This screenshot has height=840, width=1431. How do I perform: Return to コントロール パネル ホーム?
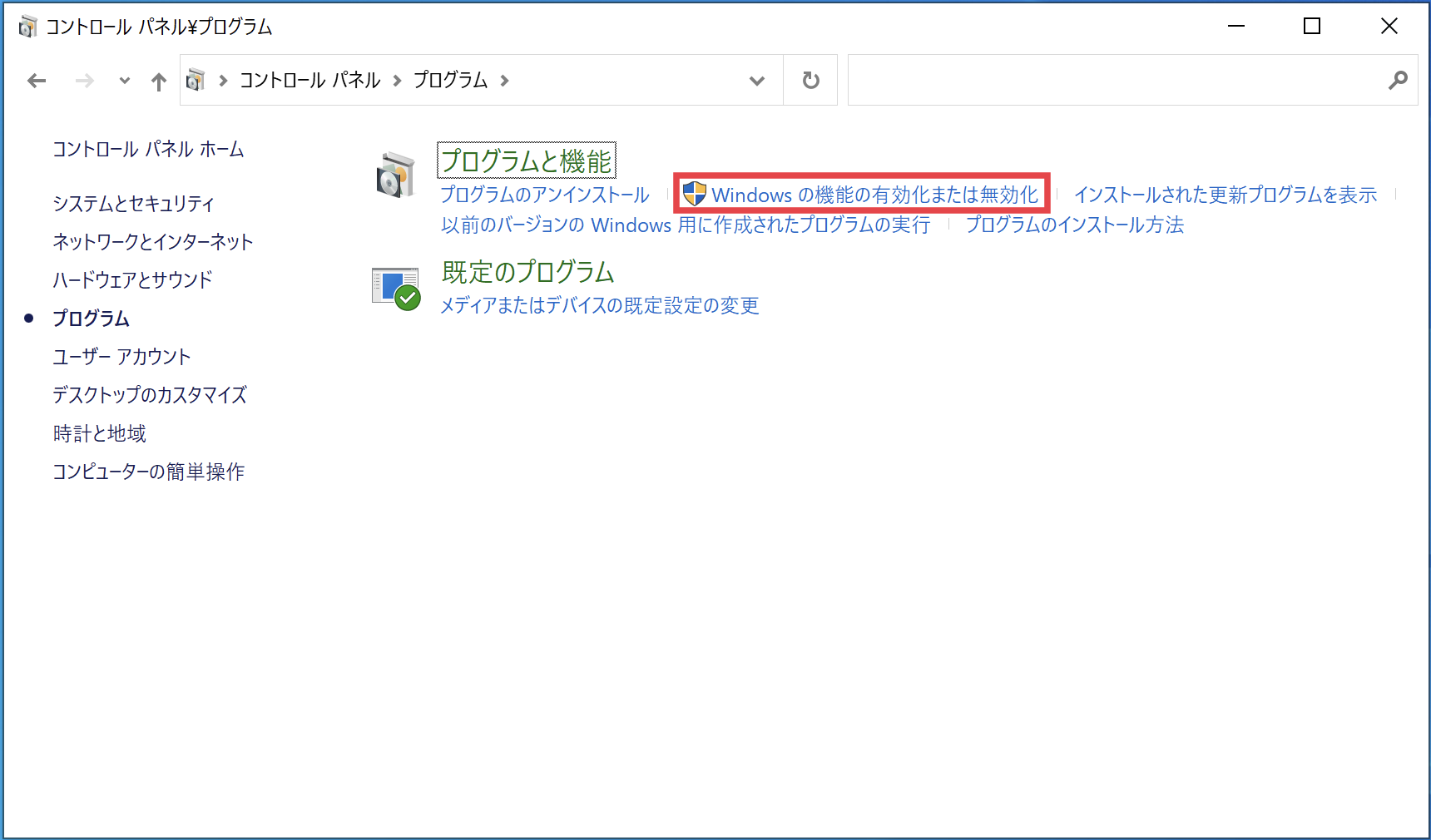pyautogui.click(x=147, y=150)
